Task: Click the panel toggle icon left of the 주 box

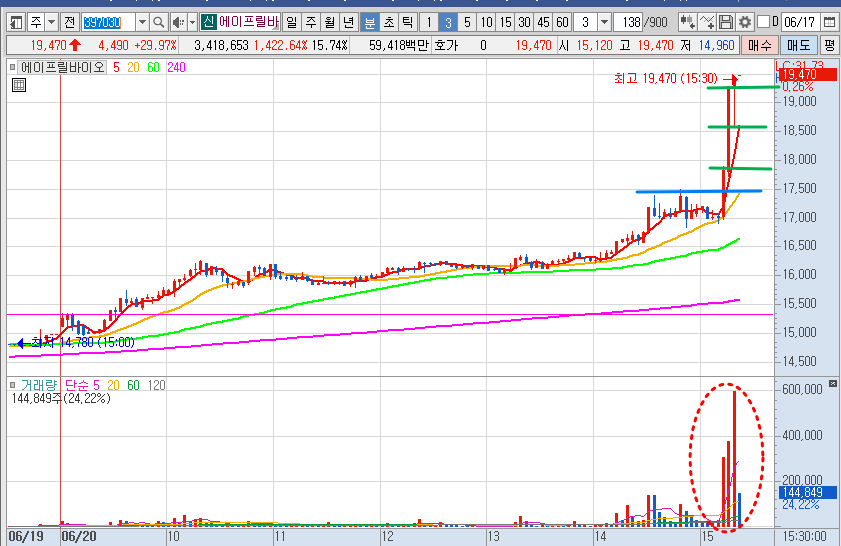Action: click(17, 23)
